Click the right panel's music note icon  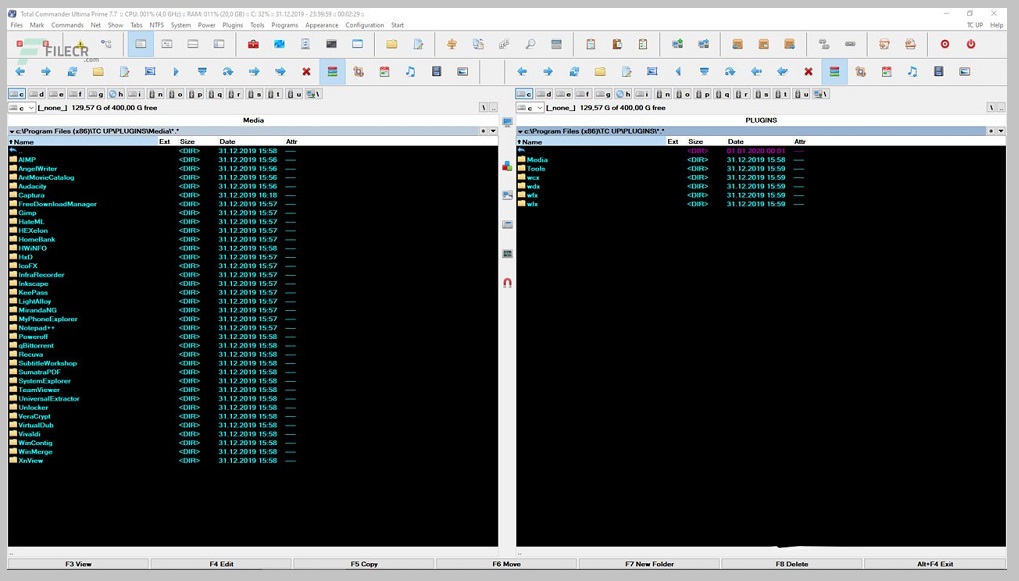(x=912, y=71)
